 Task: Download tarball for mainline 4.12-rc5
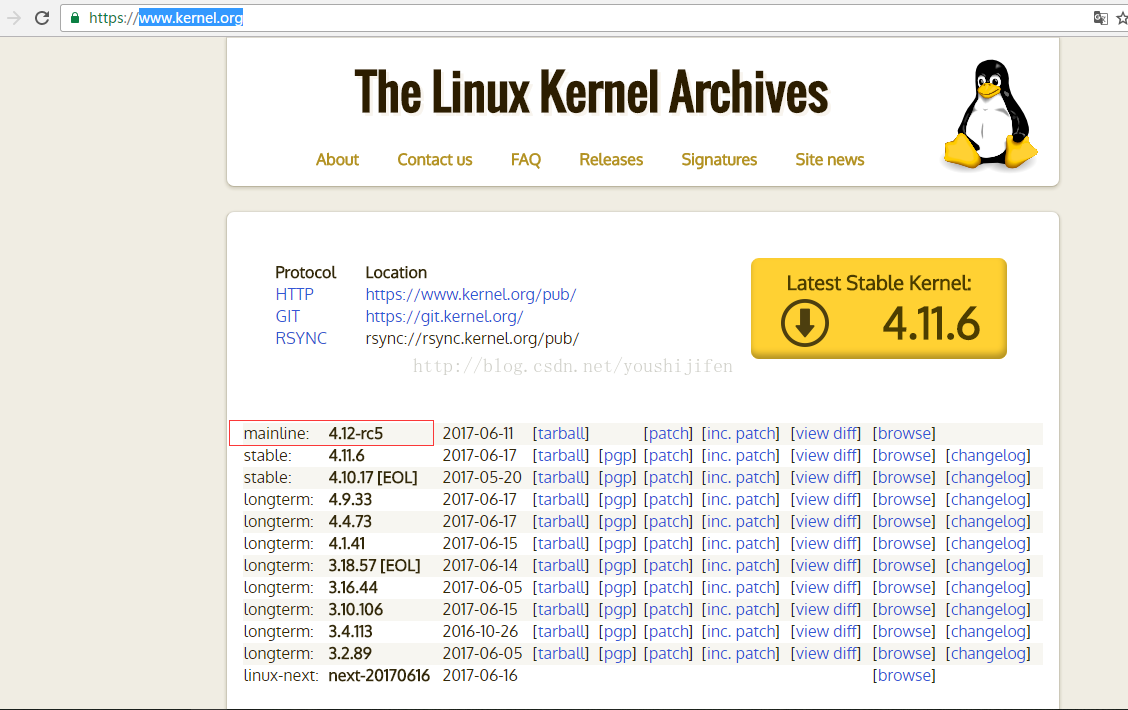click(x=561, y=433)
